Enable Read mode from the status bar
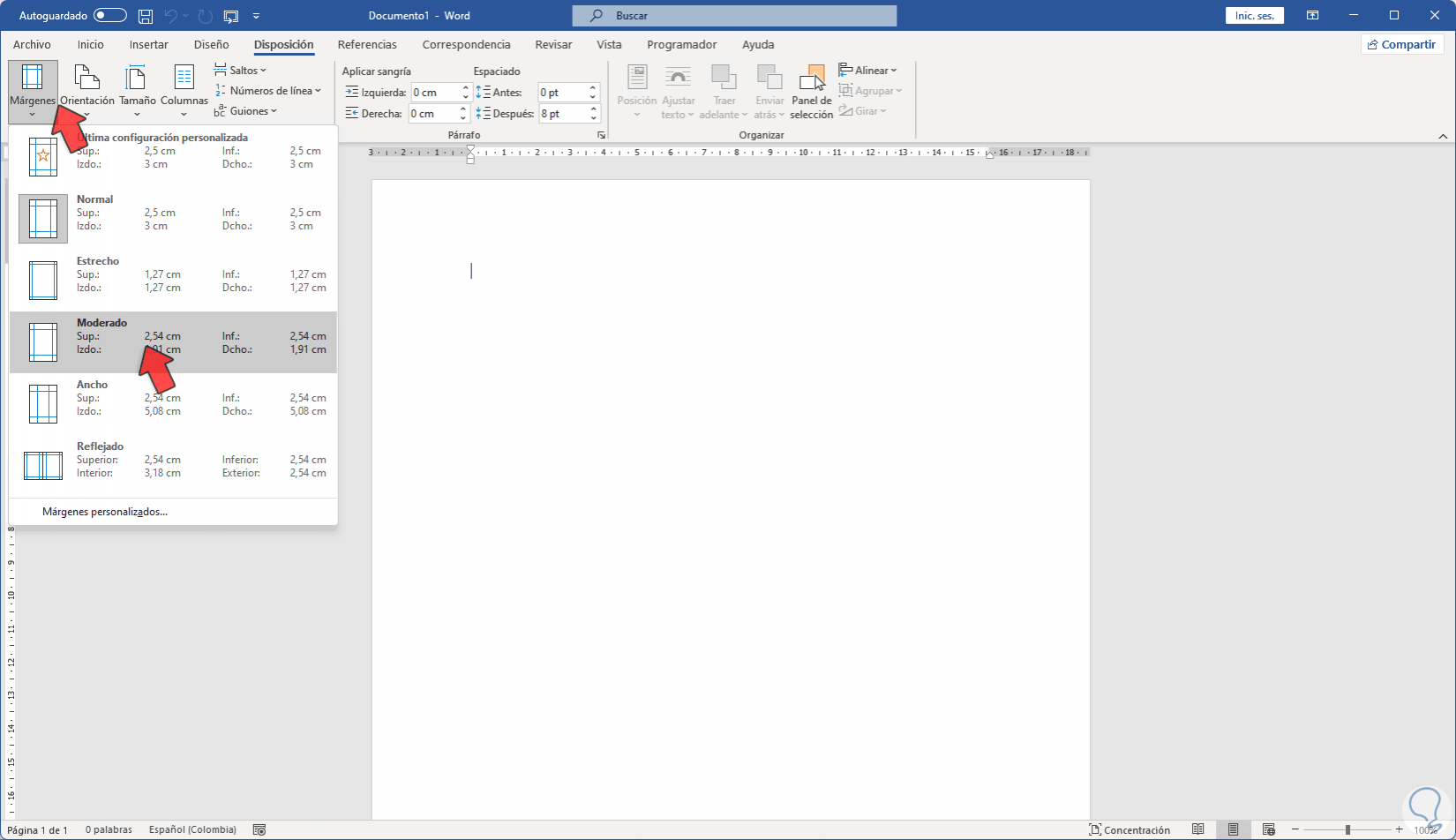 [x=1198, y=829]
